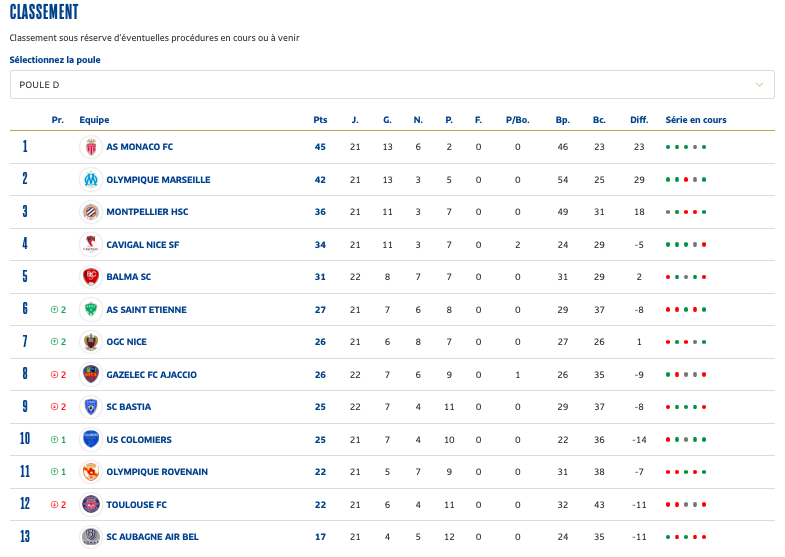This screenshot has height=557, width=785.
Task: Sort by the Pts column header
Action: [320, 120]
